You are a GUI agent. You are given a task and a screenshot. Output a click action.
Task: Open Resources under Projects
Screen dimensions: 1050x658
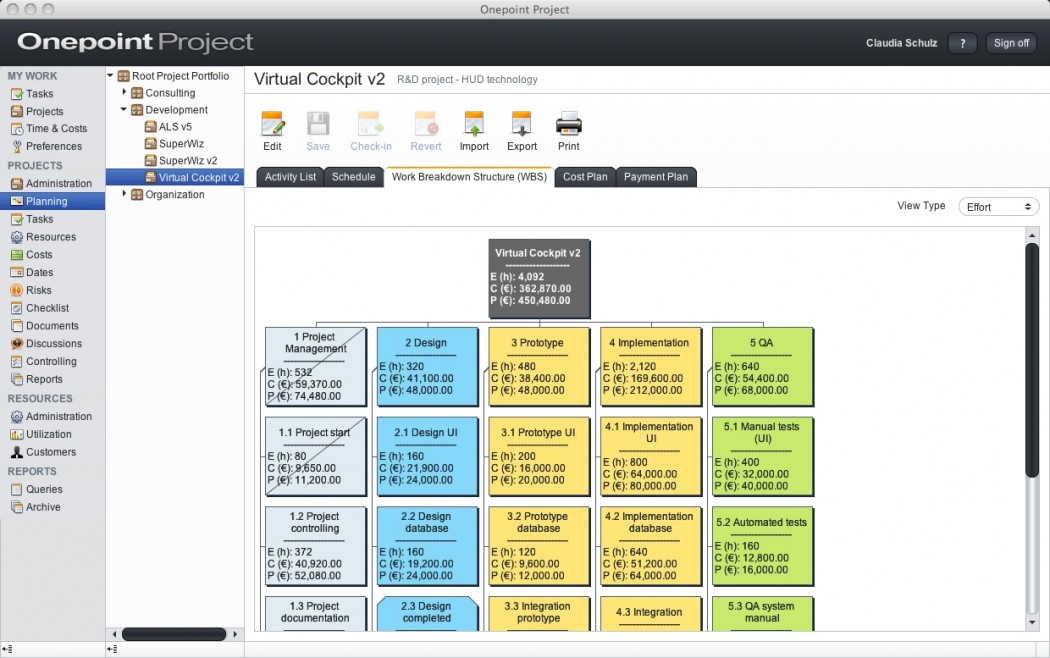51,237
